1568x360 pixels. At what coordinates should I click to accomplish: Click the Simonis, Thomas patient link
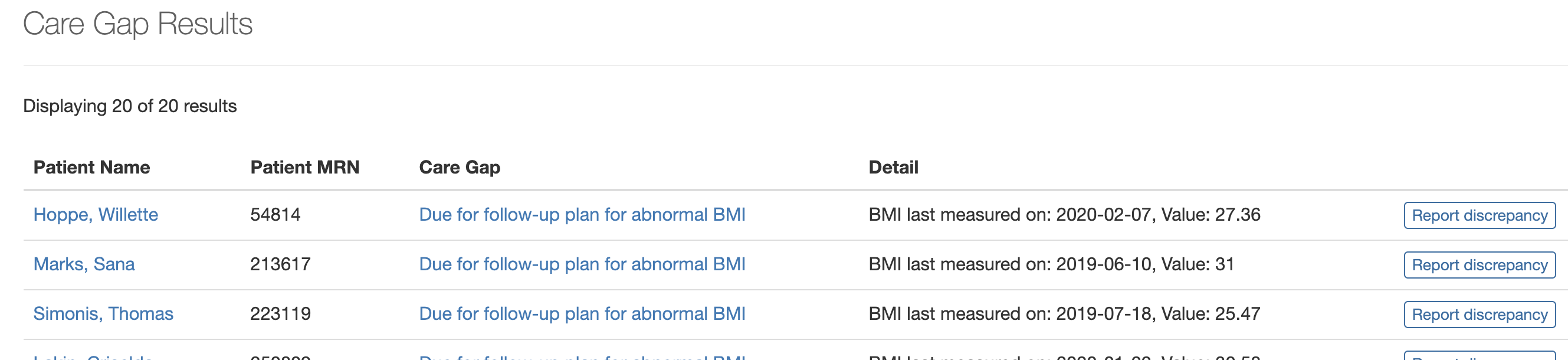pos(103,314)
